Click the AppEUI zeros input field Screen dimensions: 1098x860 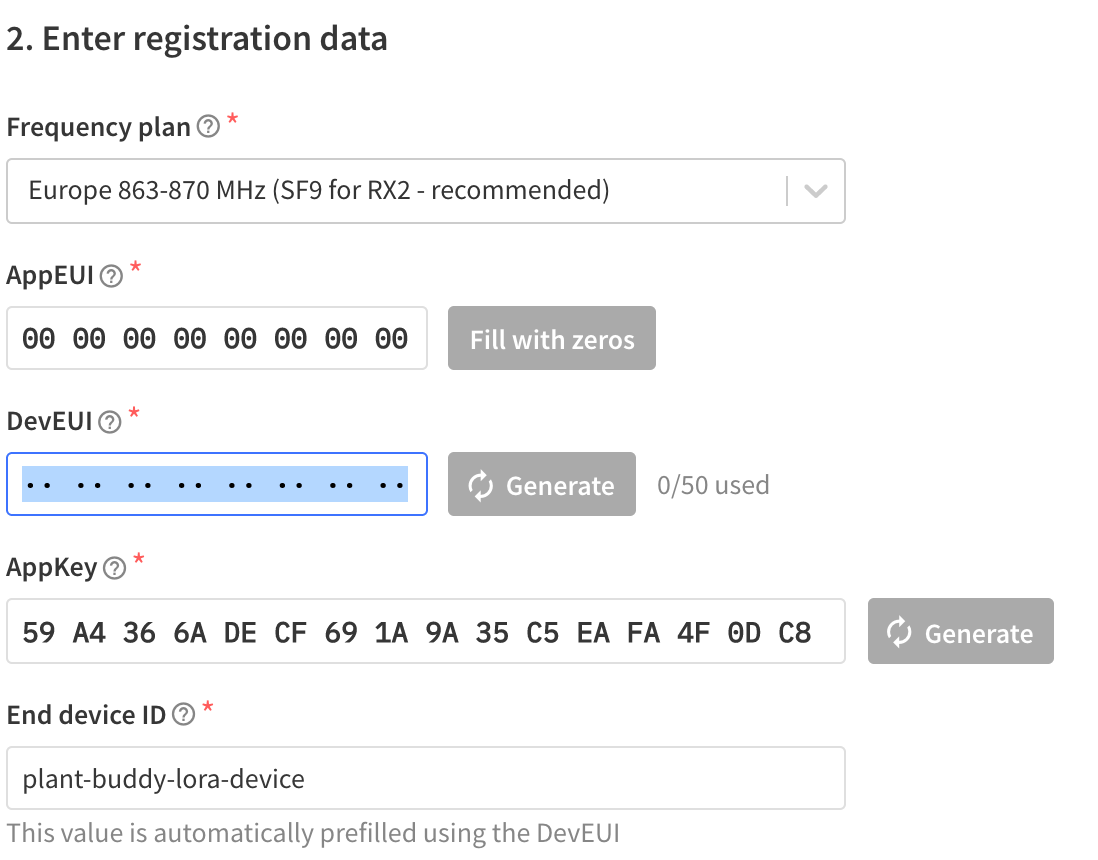[x=217, y=338]
